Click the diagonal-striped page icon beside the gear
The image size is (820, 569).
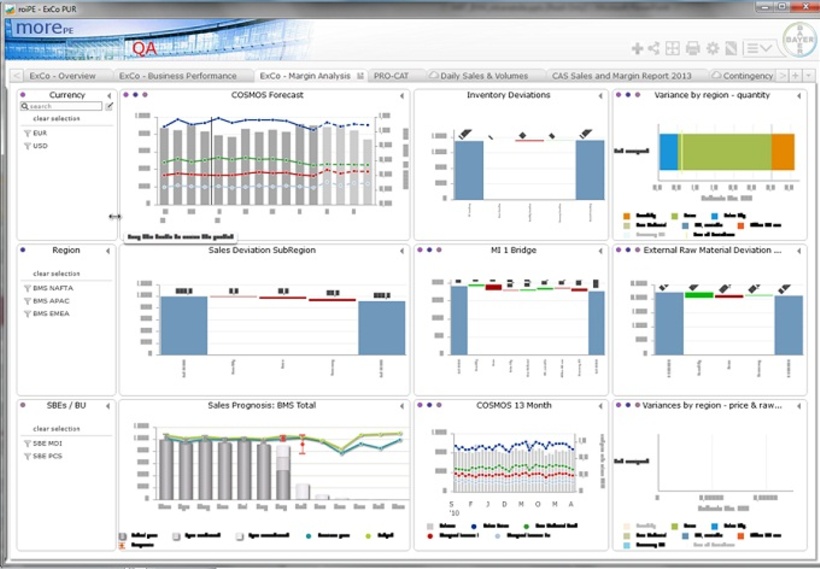coord(731,49)
